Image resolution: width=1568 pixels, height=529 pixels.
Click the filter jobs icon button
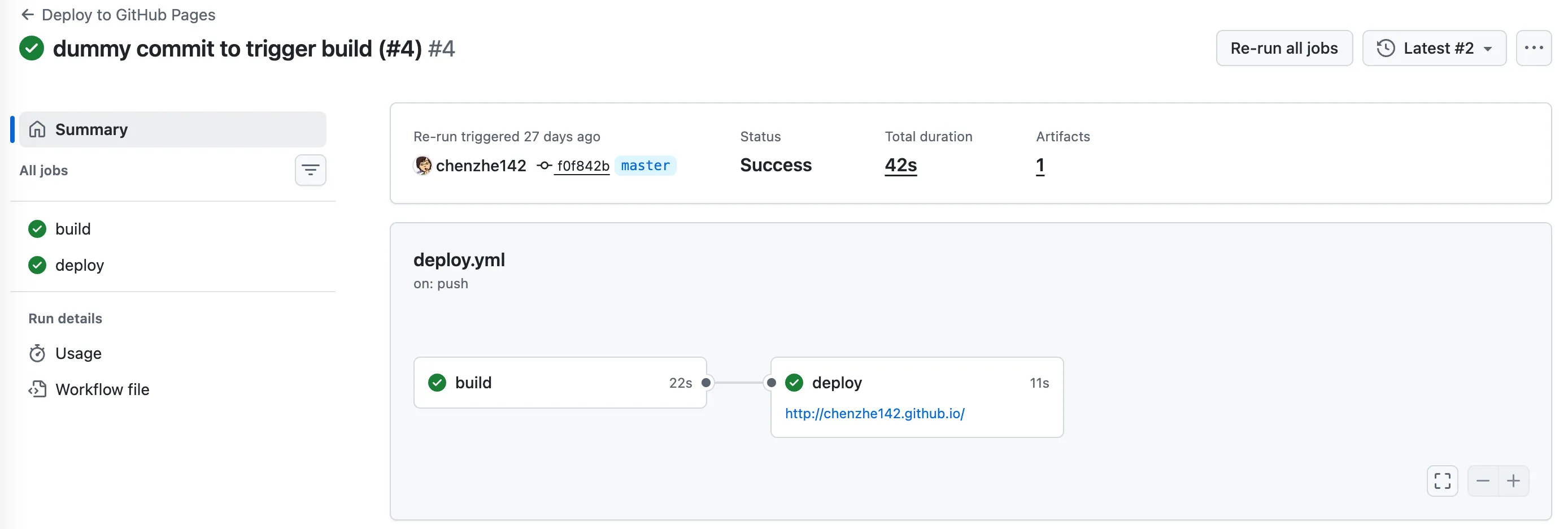(311, 170)
